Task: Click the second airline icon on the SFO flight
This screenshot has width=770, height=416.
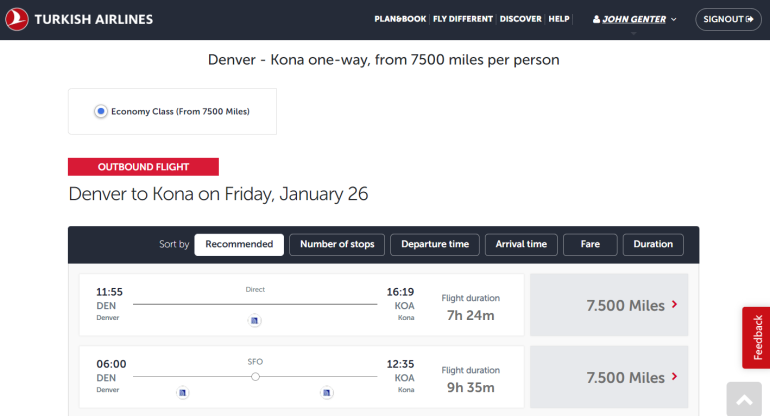Action: click(328, 393)
